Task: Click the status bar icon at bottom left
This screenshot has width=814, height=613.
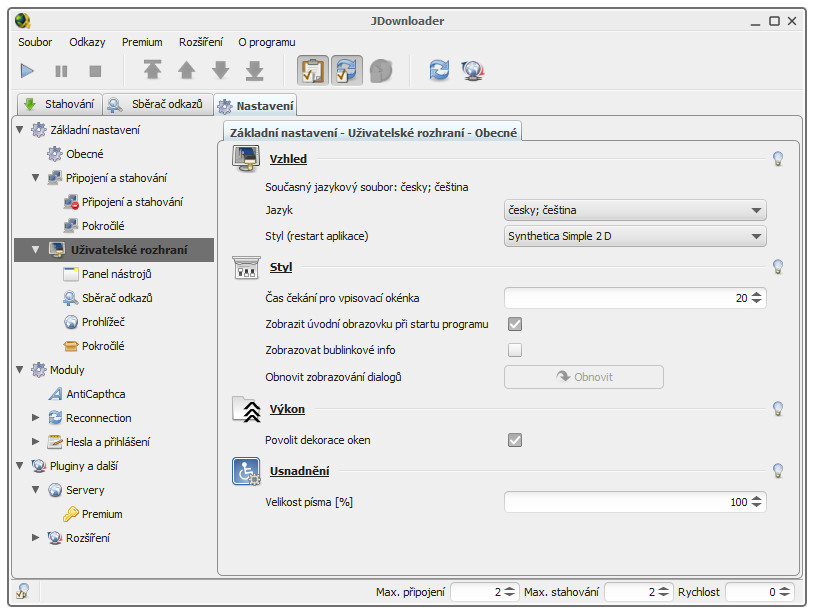Action: coord(23,591)
